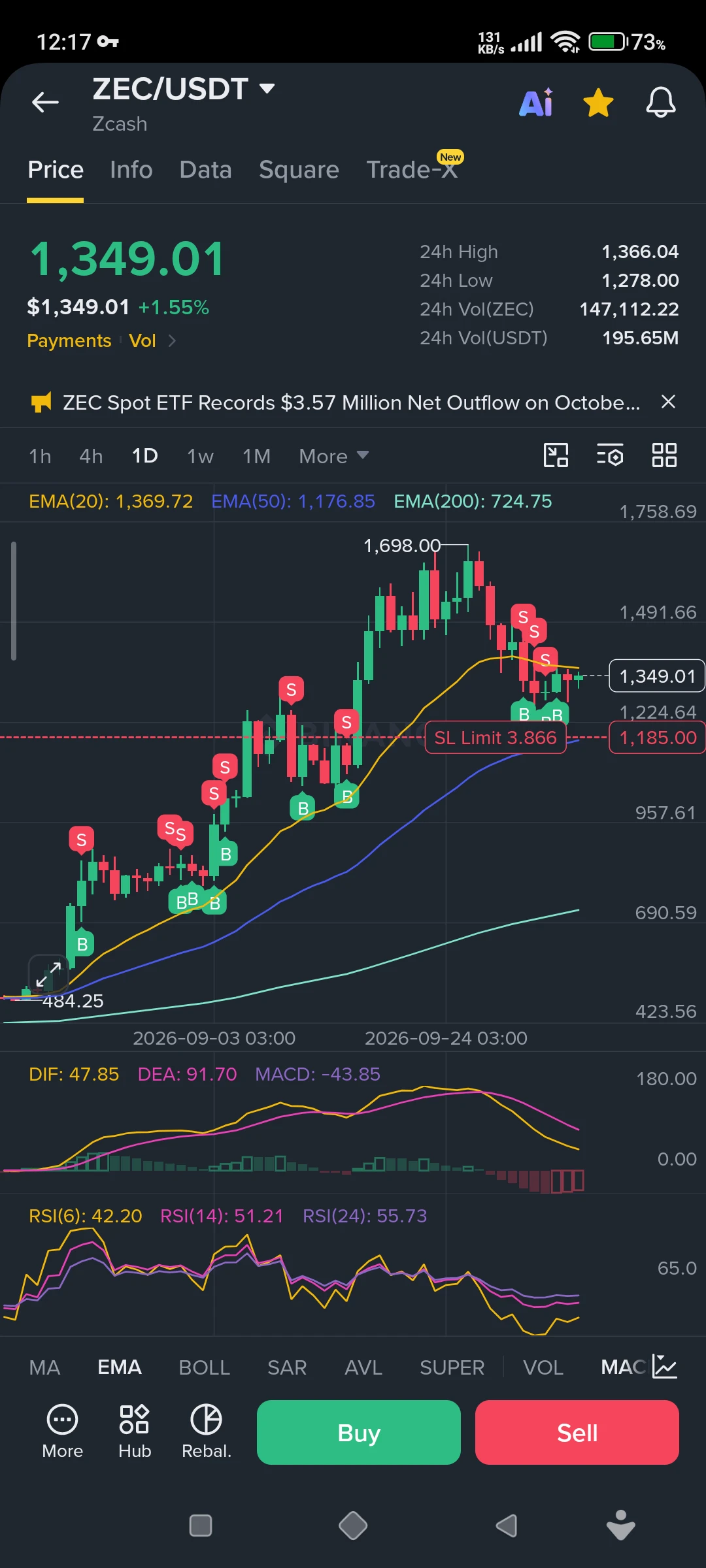Open the Square tab
The image size is (706, 1568).
299,170
